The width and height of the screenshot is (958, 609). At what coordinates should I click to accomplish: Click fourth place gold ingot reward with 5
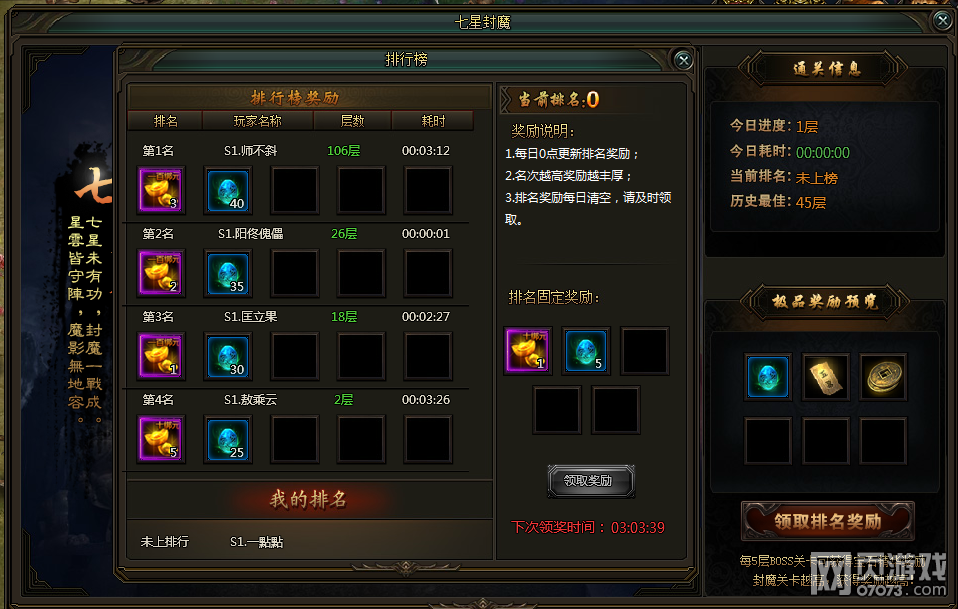tap(161, 439)
